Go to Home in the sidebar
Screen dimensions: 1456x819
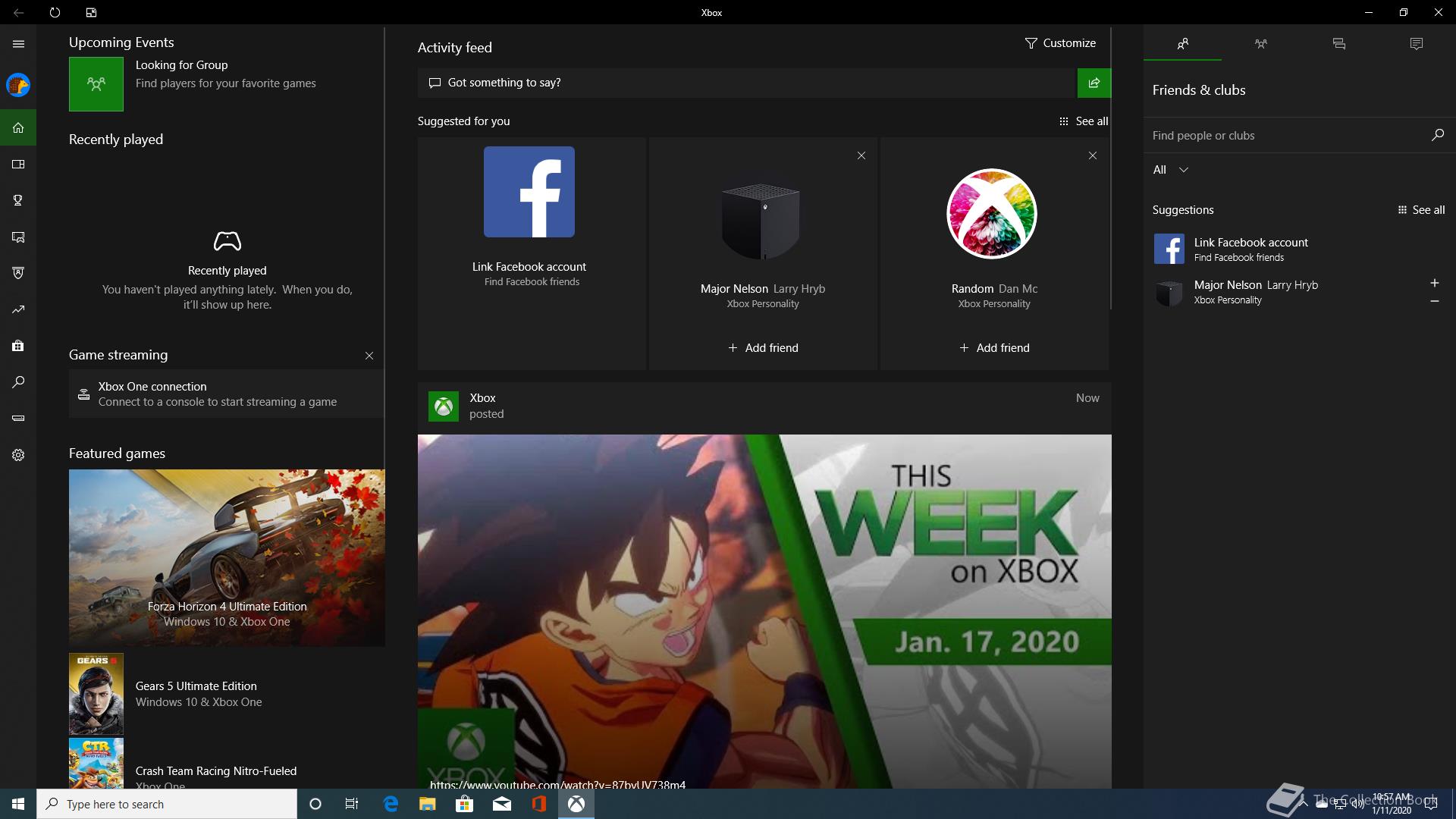[x=18, y=127]
